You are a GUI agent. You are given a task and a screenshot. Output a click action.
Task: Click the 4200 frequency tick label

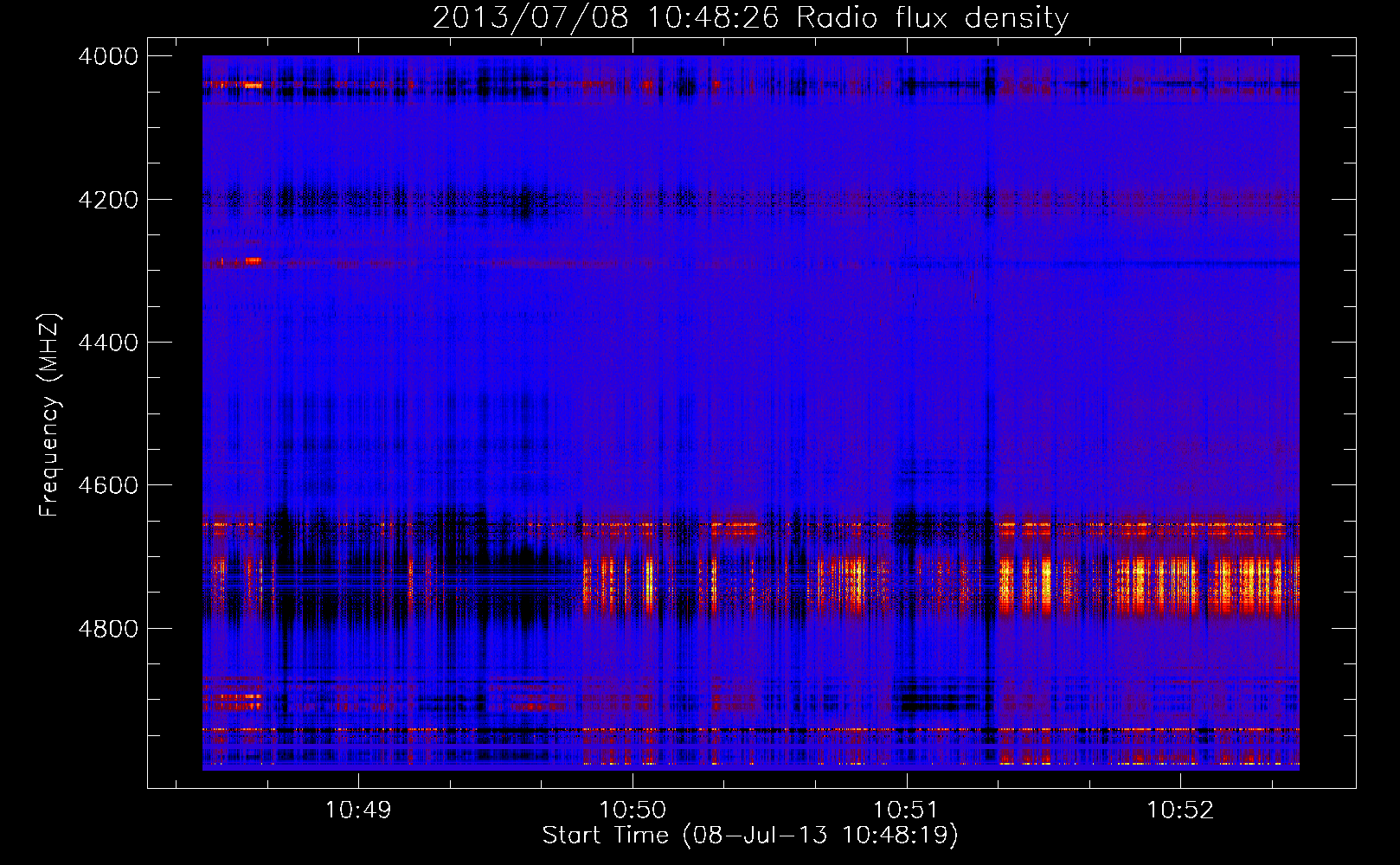coord(108,200)
